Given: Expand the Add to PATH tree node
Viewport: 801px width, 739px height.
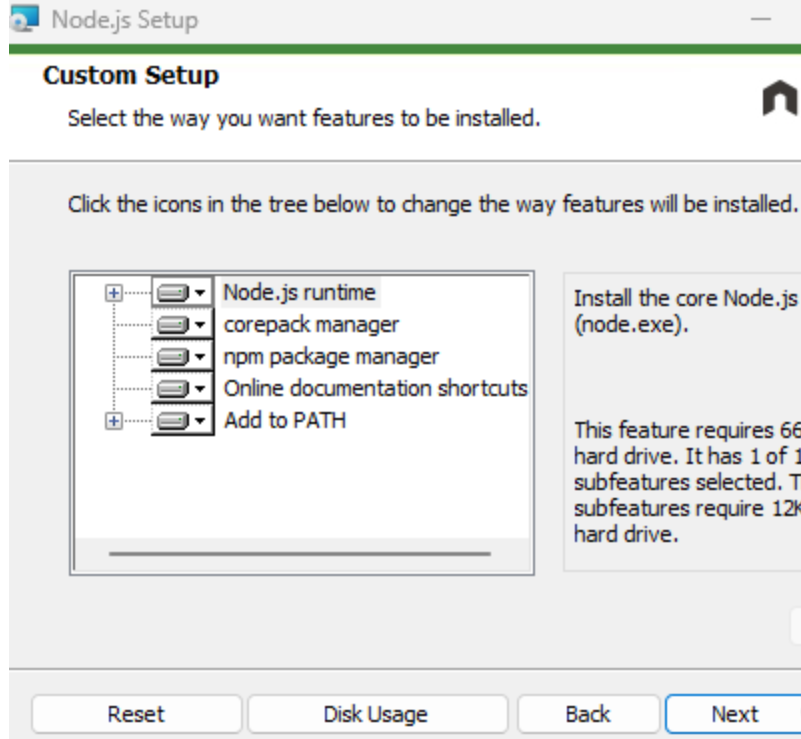Looking at the screenshot, I should pos(114,421).
